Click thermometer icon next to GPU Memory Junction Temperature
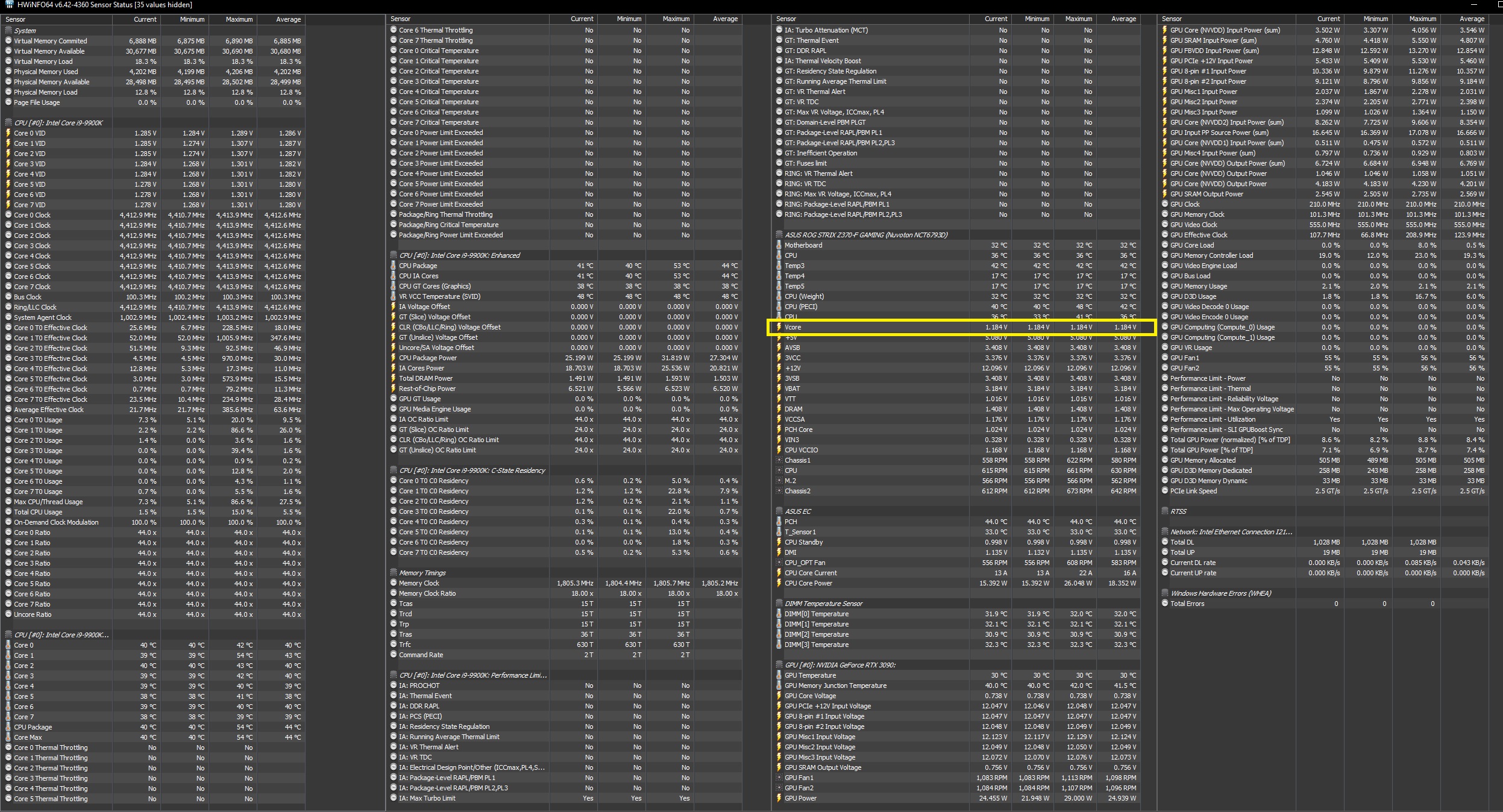 coord(779,686)
